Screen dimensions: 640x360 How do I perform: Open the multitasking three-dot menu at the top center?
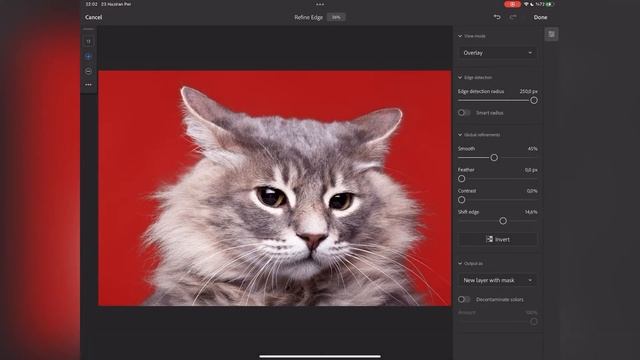tap(320, 4)
